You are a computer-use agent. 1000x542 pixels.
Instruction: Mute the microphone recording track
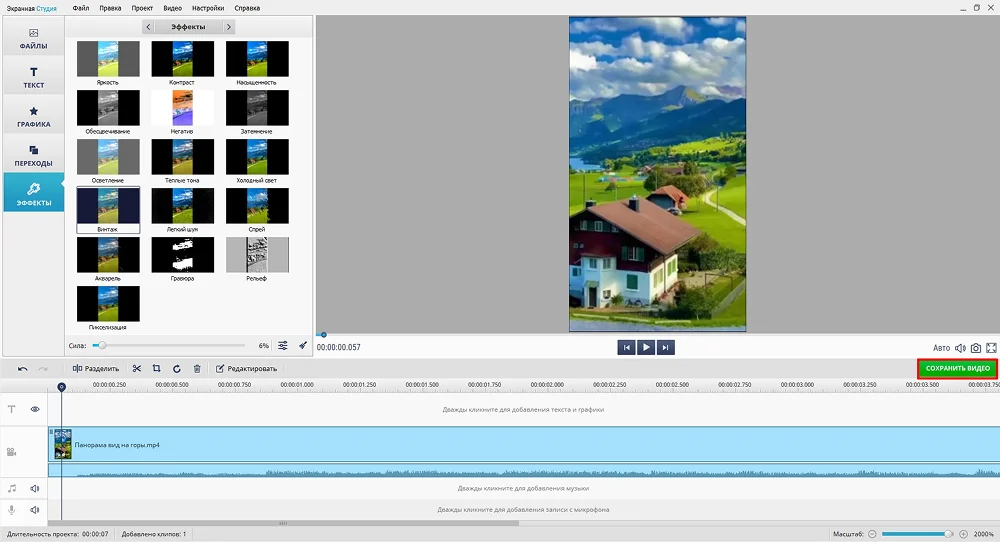point(35,509)
